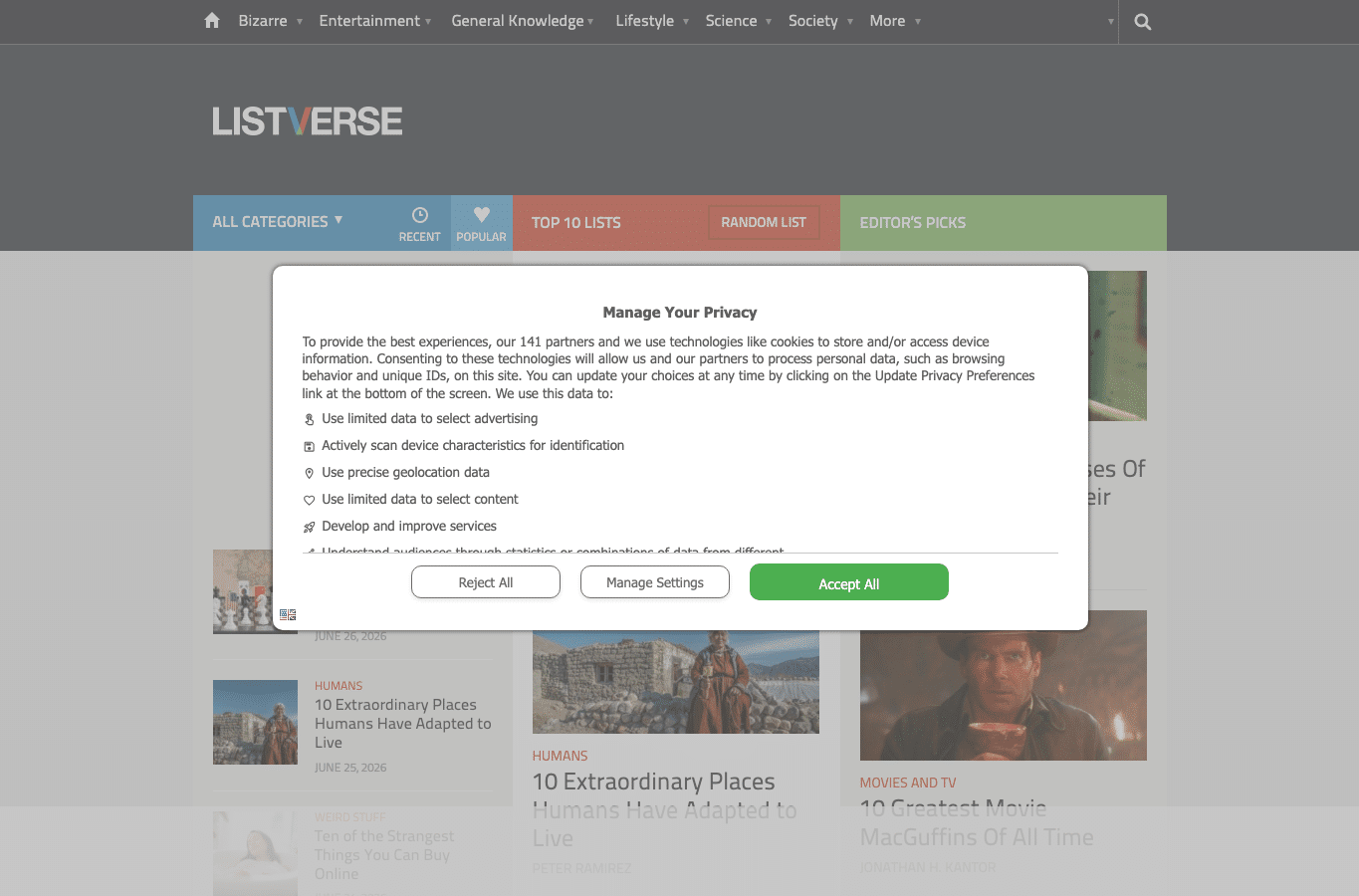Open the dropdown arrow beside the search icon
The image size is (1359, 896).
click(1110, 22)
